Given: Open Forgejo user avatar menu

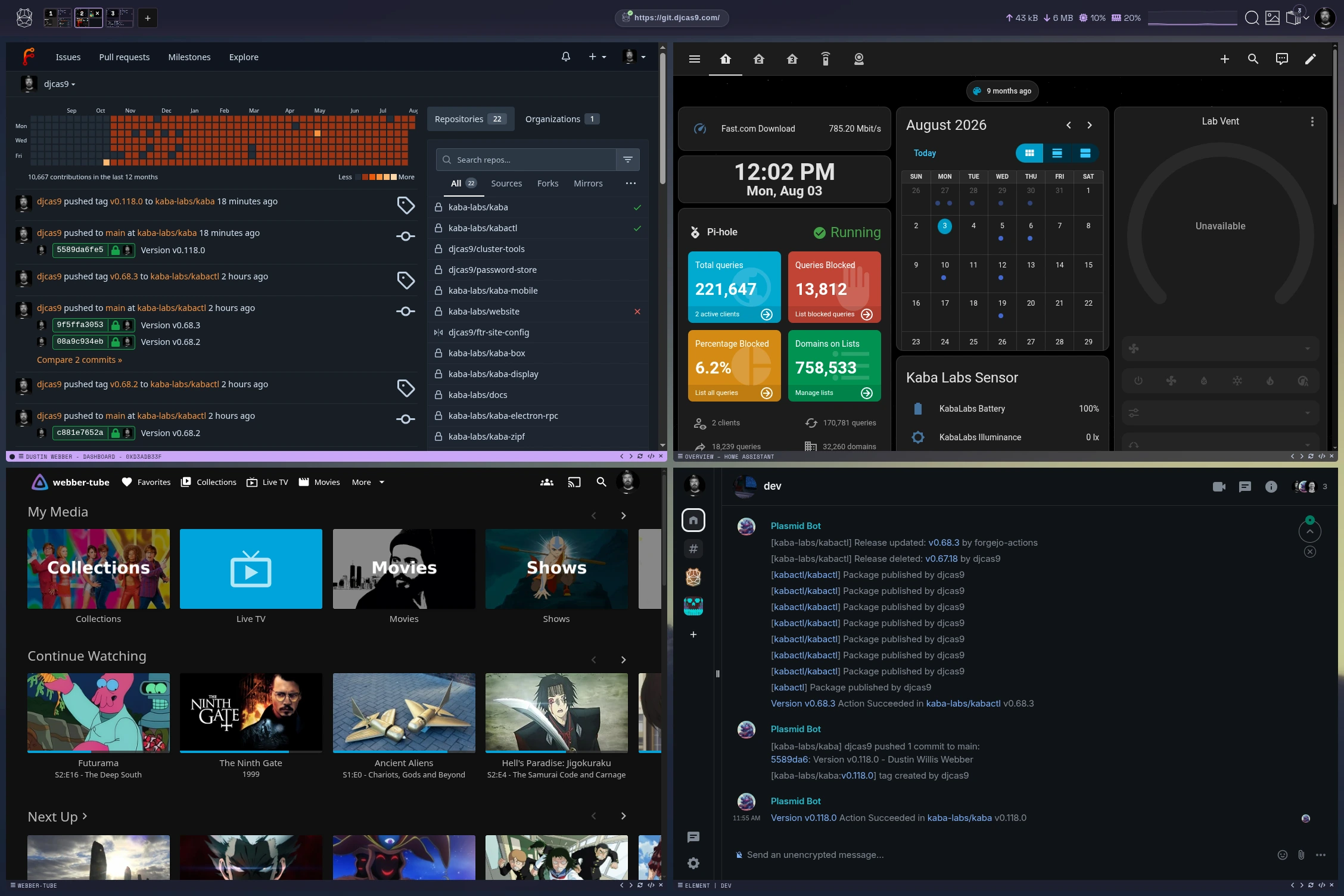Looking at the screenshot, I should coord(633,57).
